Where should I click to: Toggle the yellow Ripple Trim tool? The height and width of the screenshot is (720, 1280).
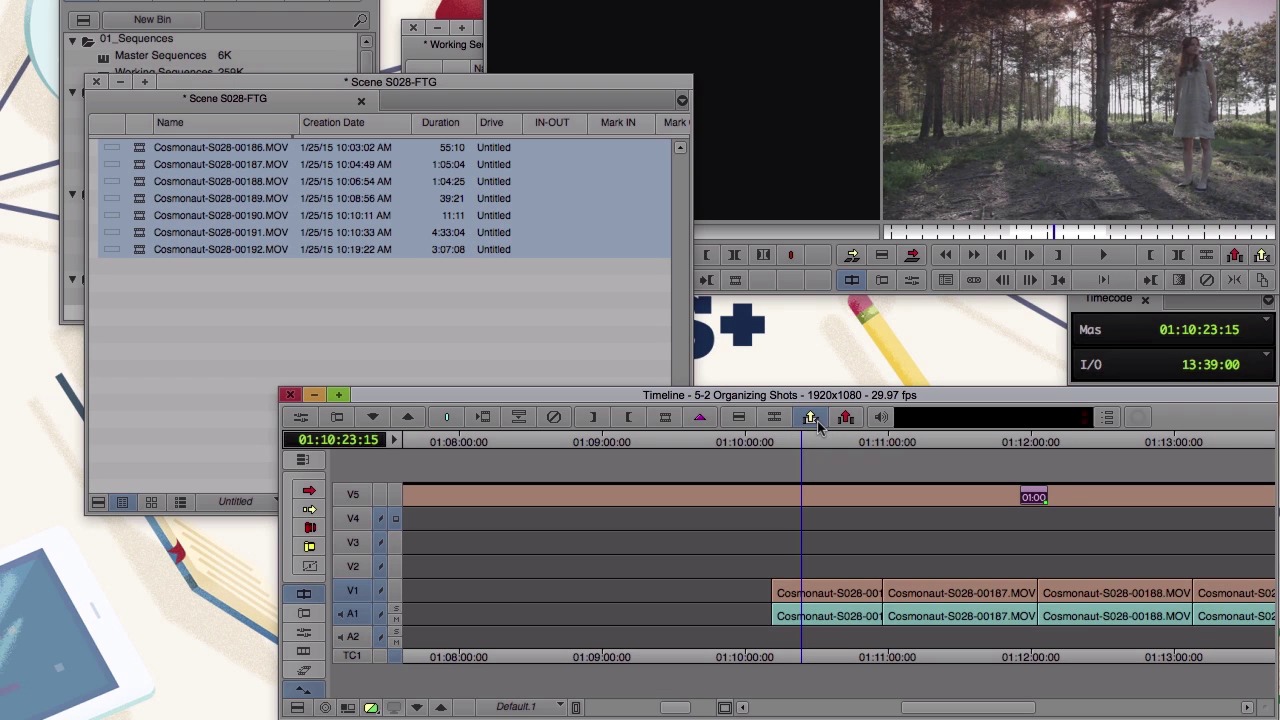point(309,547)
